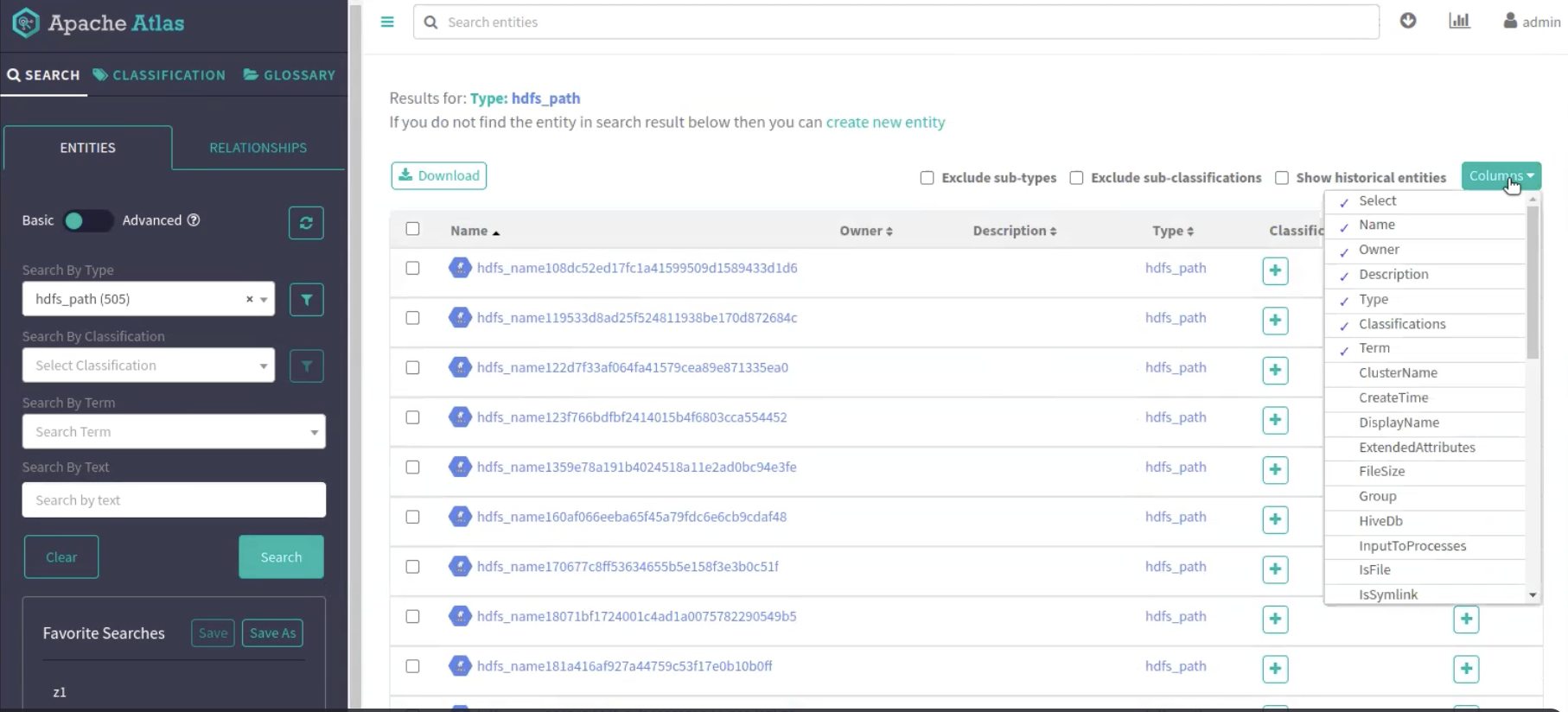Click the help icon next to Advanced
The width and height of the screenshot is (1568, 712).
[x=194, y=220]
